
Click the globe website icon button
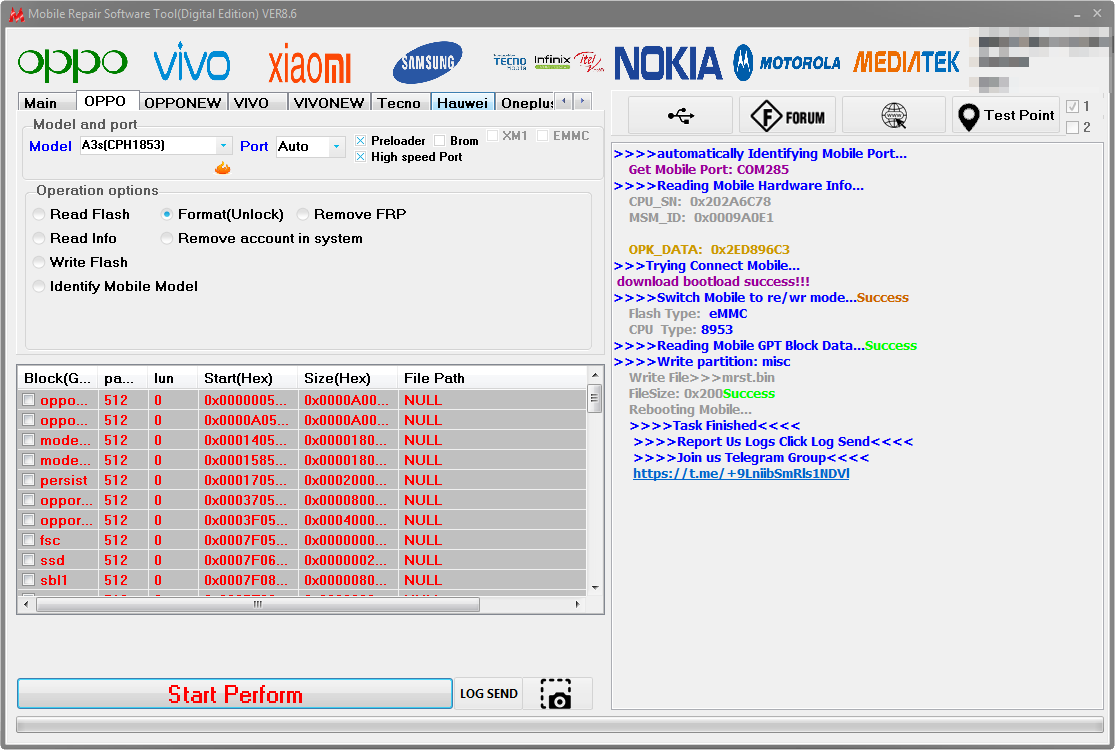point(894,115)
